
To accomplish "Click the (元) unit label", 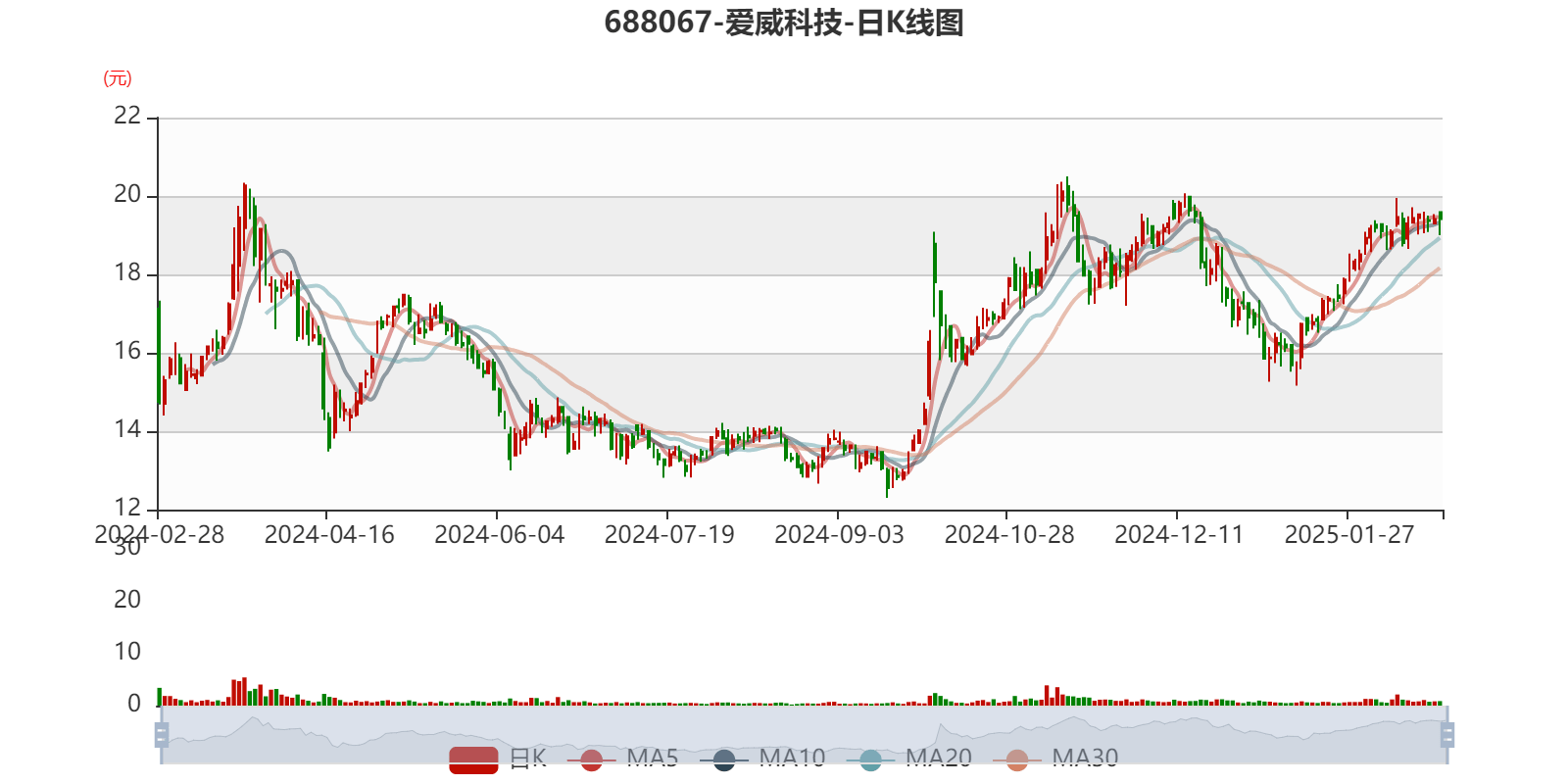I will click(x=118, y=78).
